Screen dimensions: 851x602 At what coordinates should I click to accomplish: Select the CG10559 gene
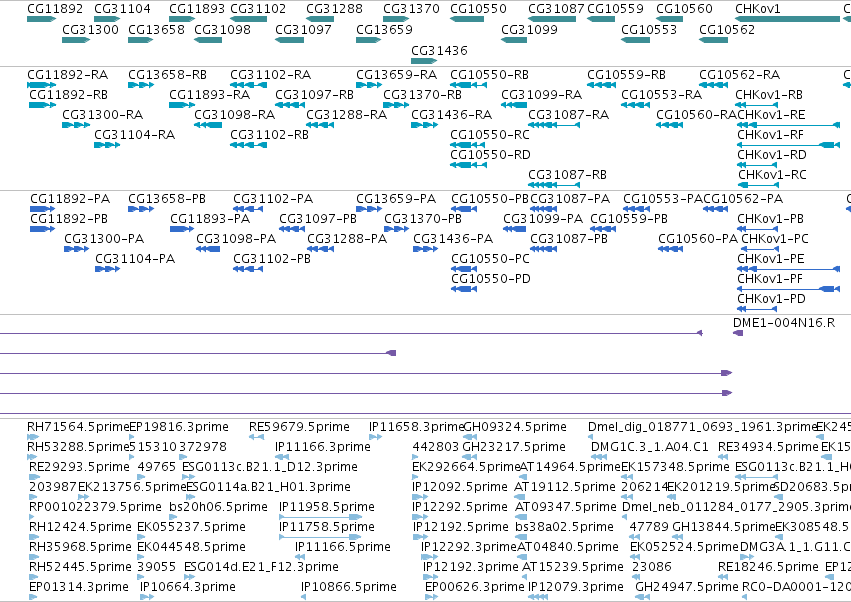[601, 19]
